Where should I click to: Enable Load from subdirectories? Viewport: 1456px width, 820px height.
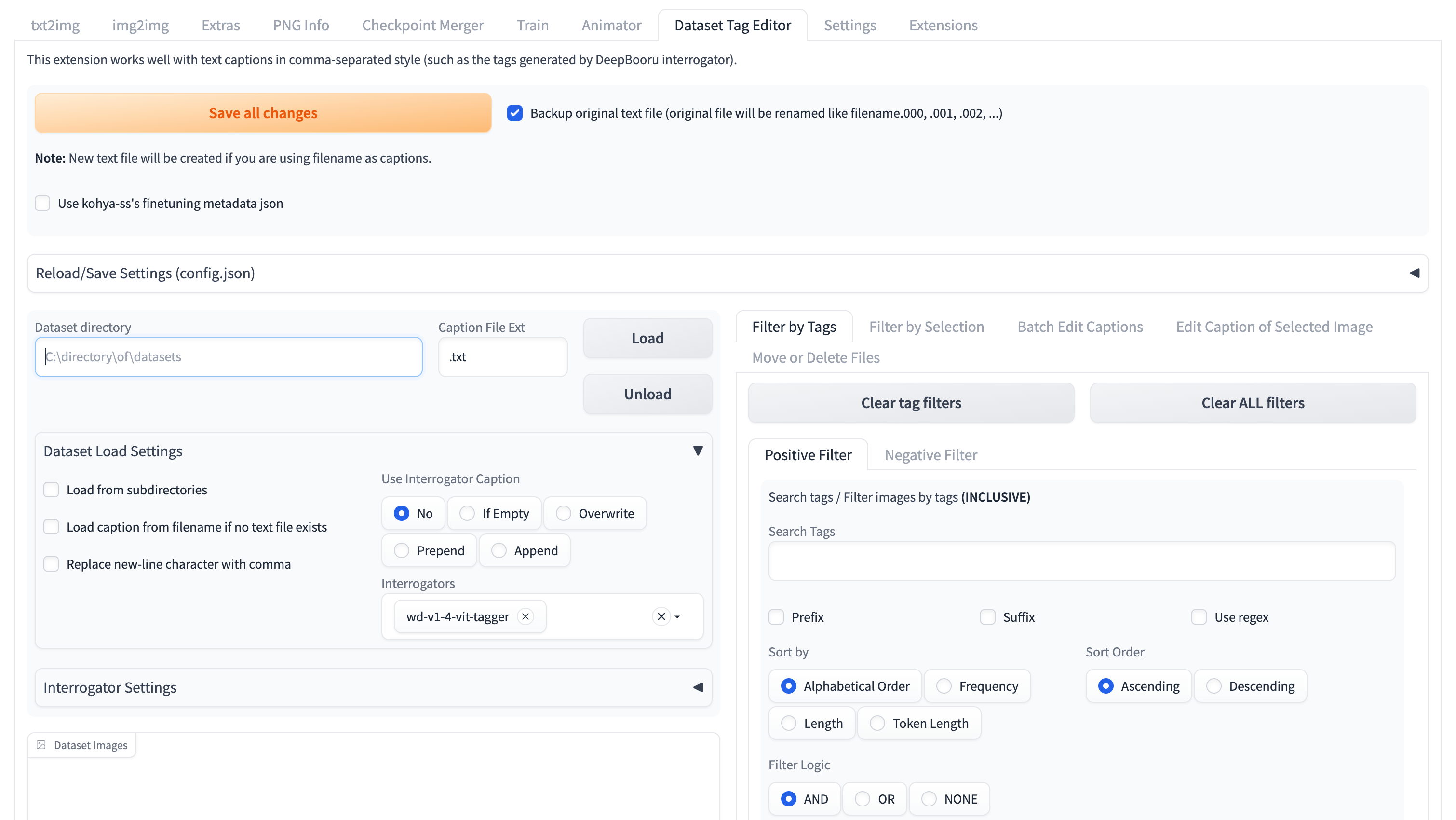(52, 490)
